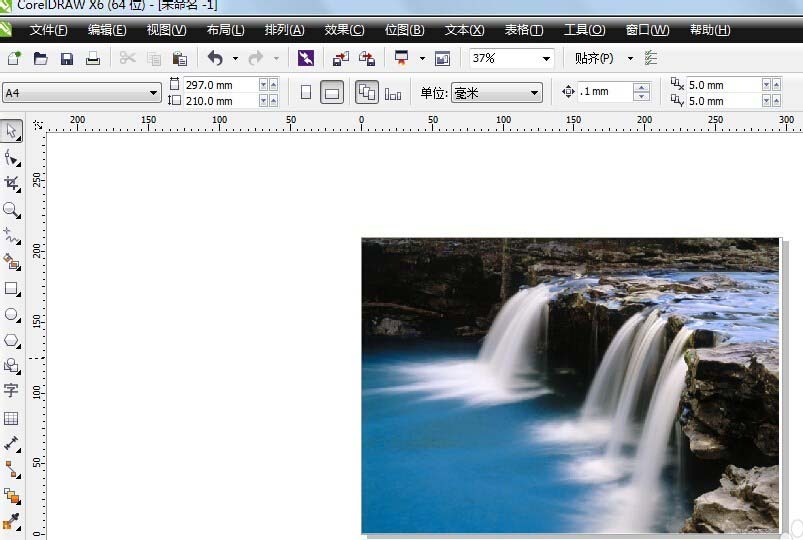Select the Basic Shapes tool
The image size is (803, 540).
11,366
